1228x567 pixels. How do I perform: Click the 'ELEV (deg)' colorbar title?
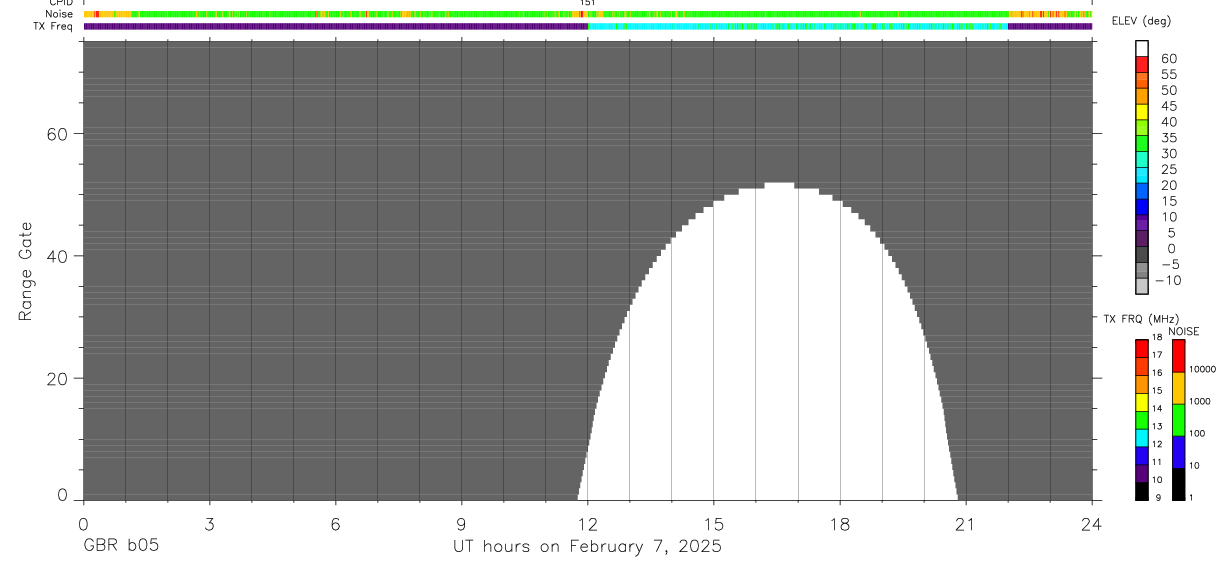[x=1143, y=21]
